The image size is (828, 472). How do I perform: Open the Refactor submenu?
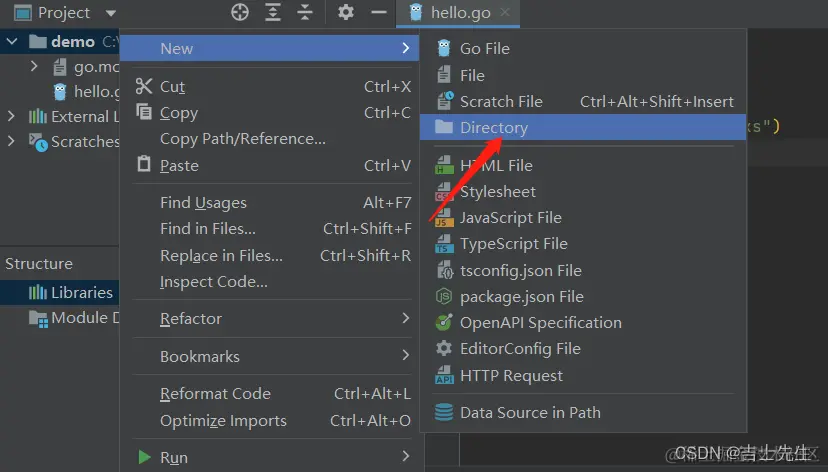pyautogui.click(x=269, y=319)
